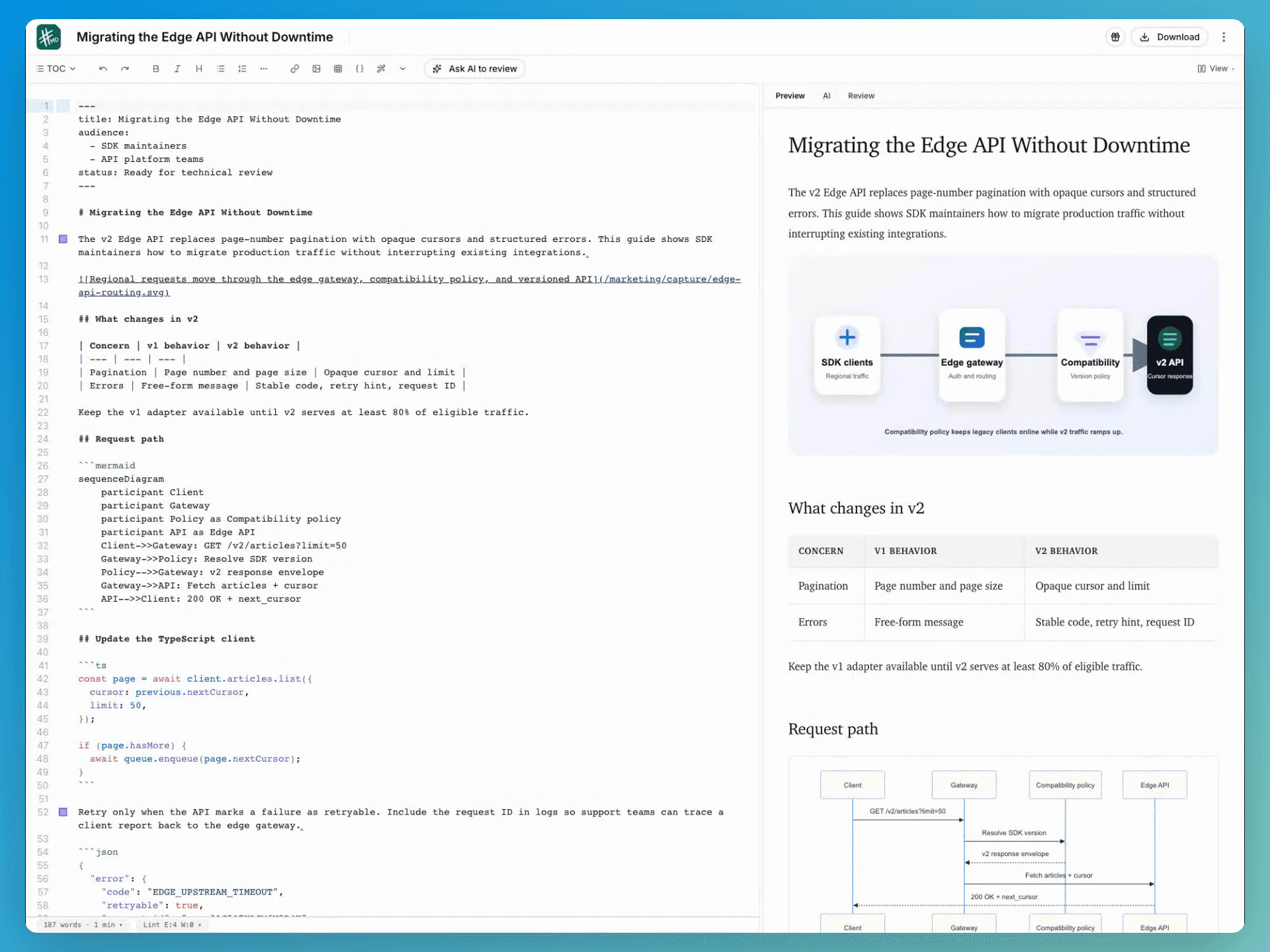Toggle bold formatting

(155, 69)
